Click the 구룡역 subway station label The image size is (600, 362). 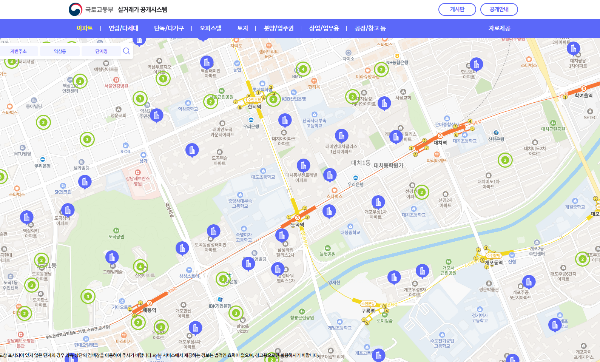(368, 311)
